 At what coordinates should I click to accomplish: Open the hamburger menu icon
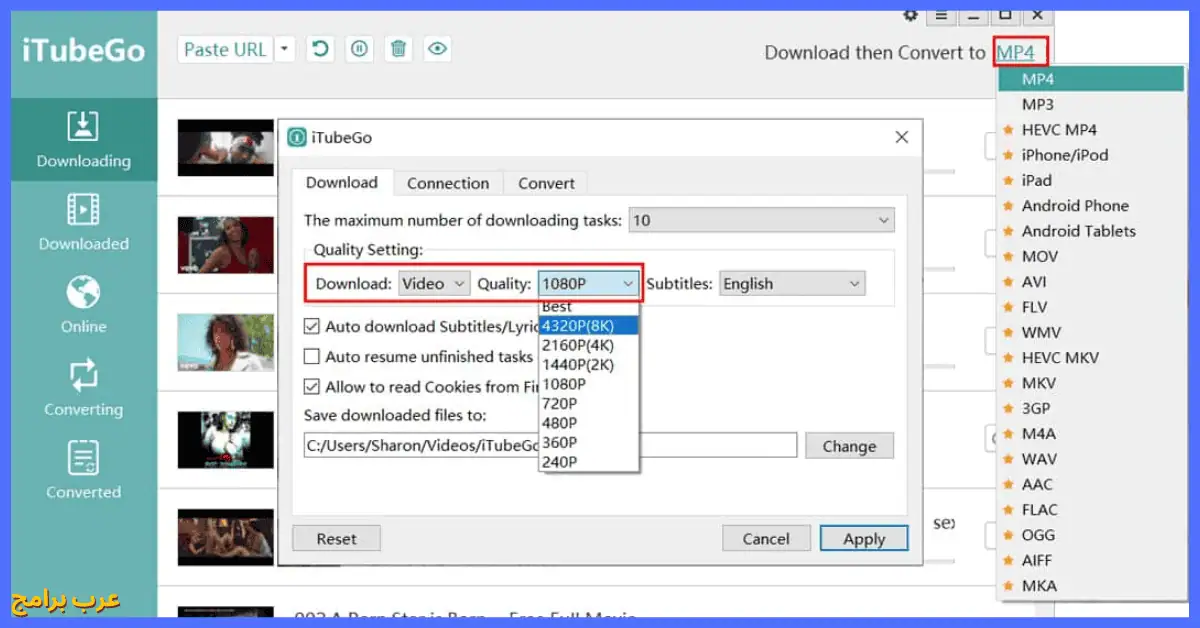point(941,15)
